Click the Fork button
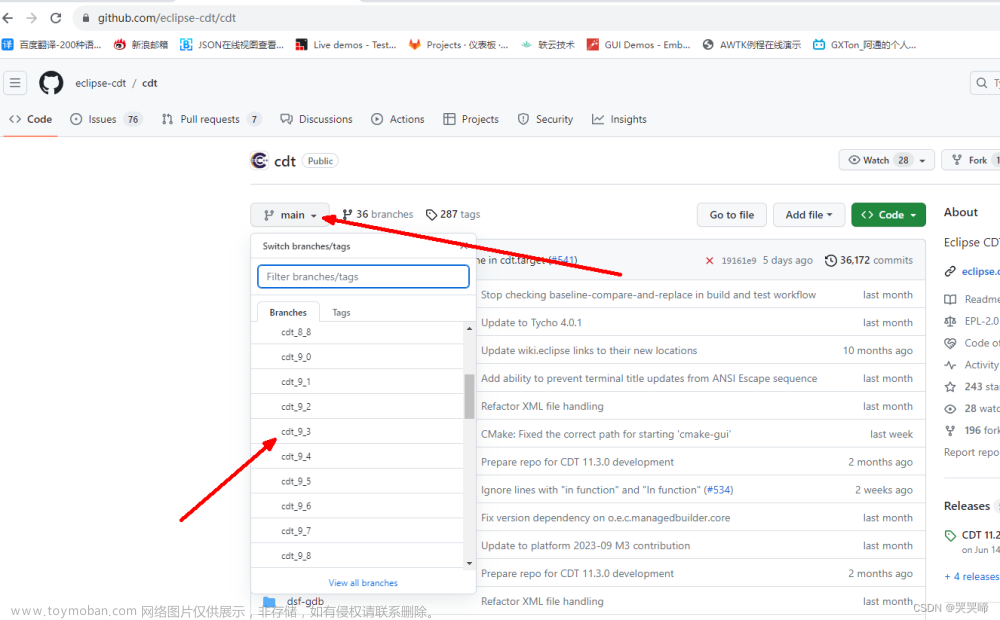 (x=971, y=160)
